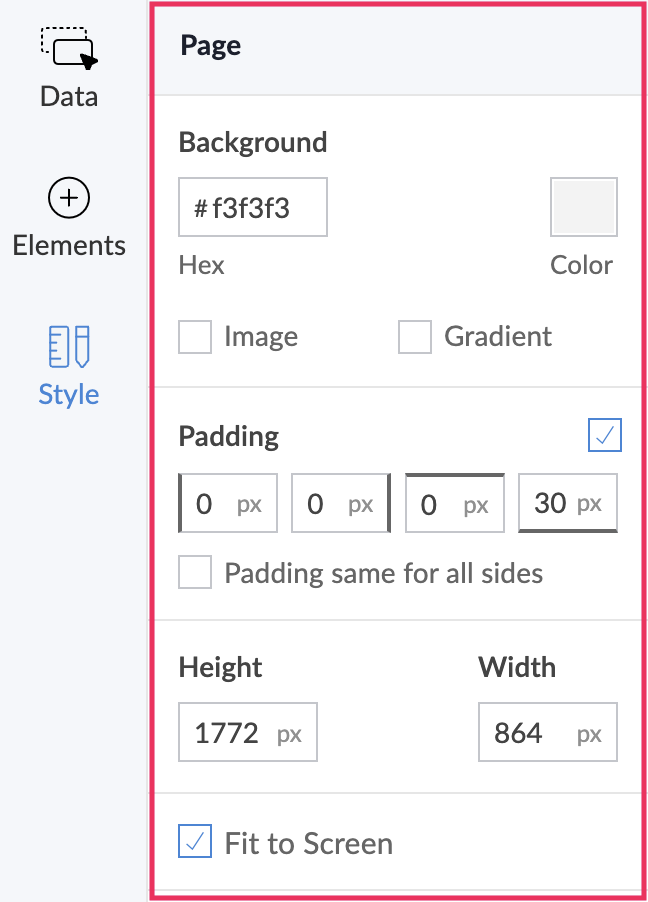Switch to the Elements tab label
Image resolution: width=648 pixels, height=902 pixels.
pyautogui.click(x=69, y=246)
